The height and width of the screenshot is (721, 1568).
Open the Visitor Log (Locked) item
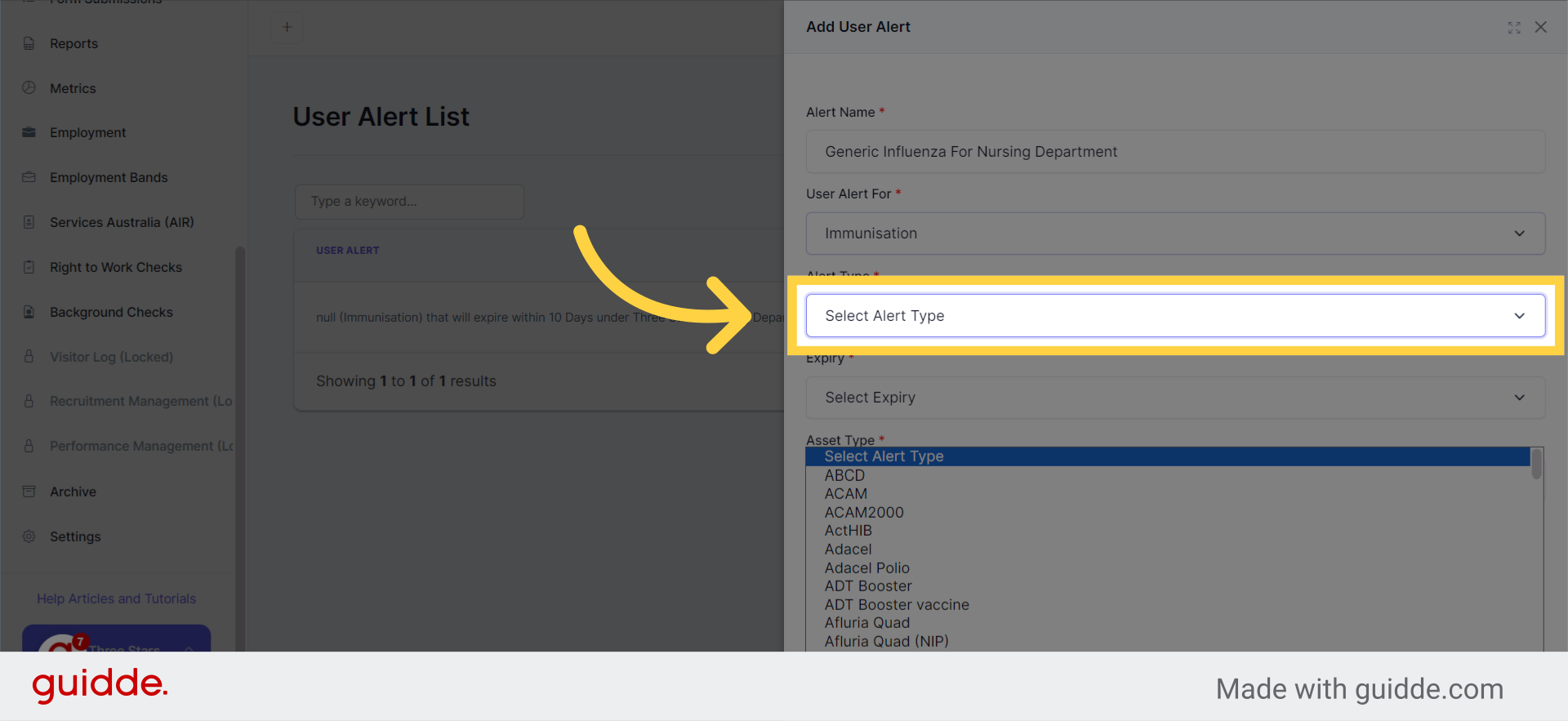[111, 357]
